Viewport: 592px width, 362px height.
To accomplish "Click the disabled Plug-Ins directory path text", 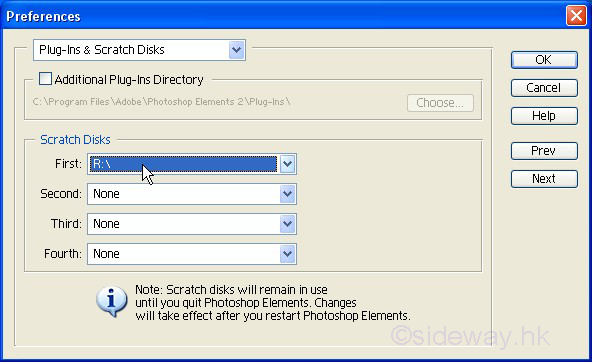I will tap(161, 102).
